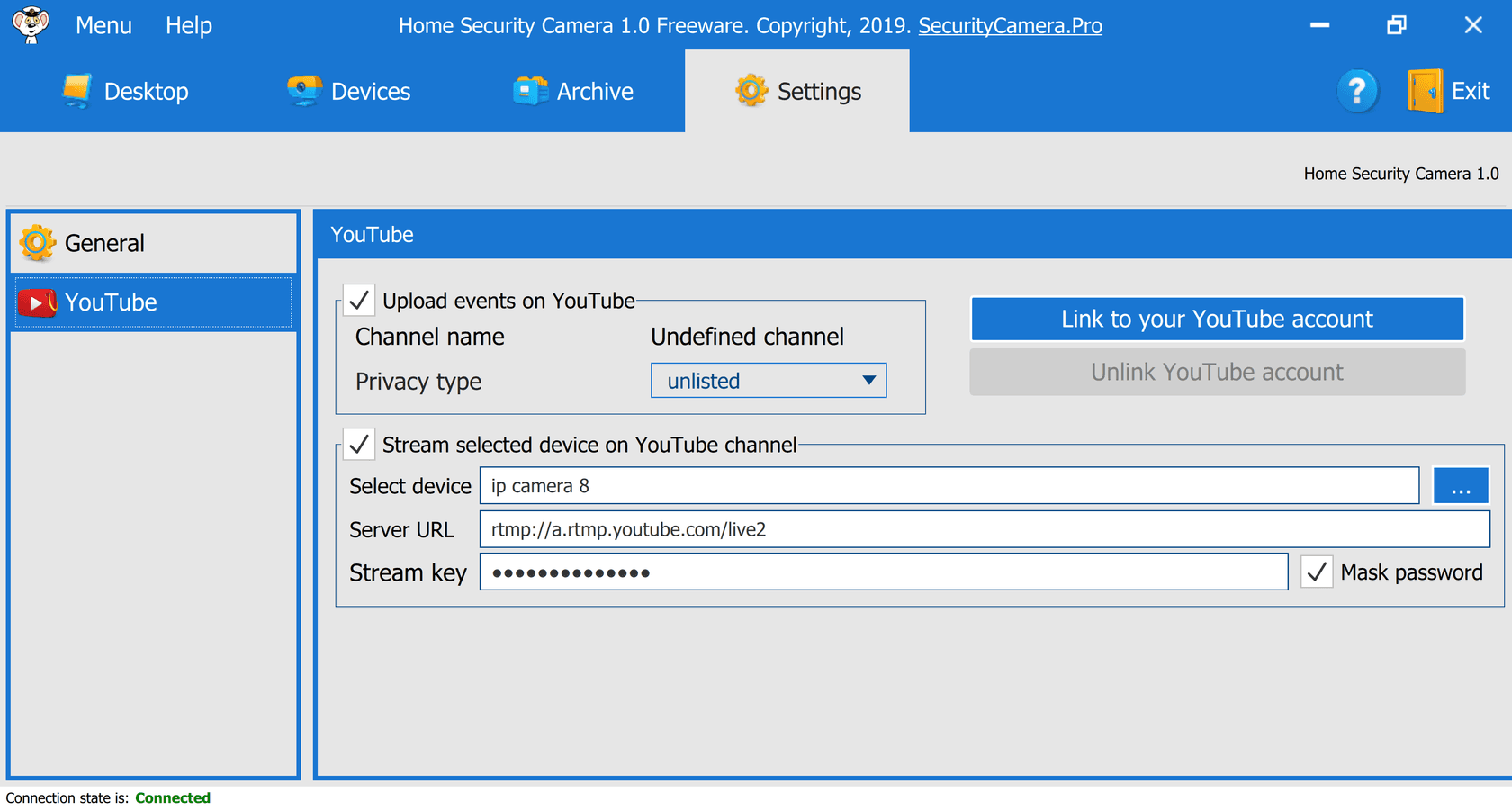Open the Help menu
1512x810 pixels.
pos(189,25)
